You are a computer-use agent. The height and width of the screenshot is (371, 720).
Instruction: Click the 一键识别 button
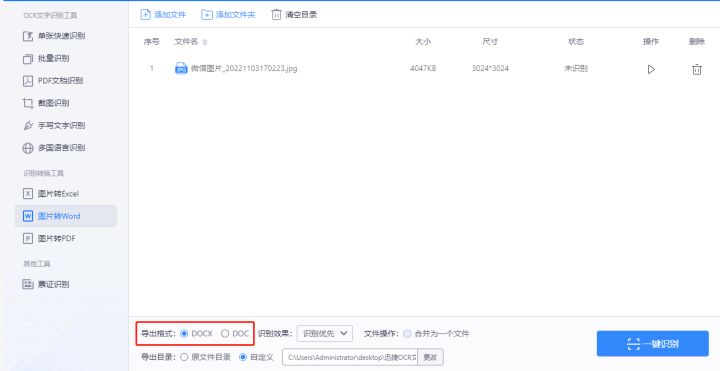coord(652,343)
